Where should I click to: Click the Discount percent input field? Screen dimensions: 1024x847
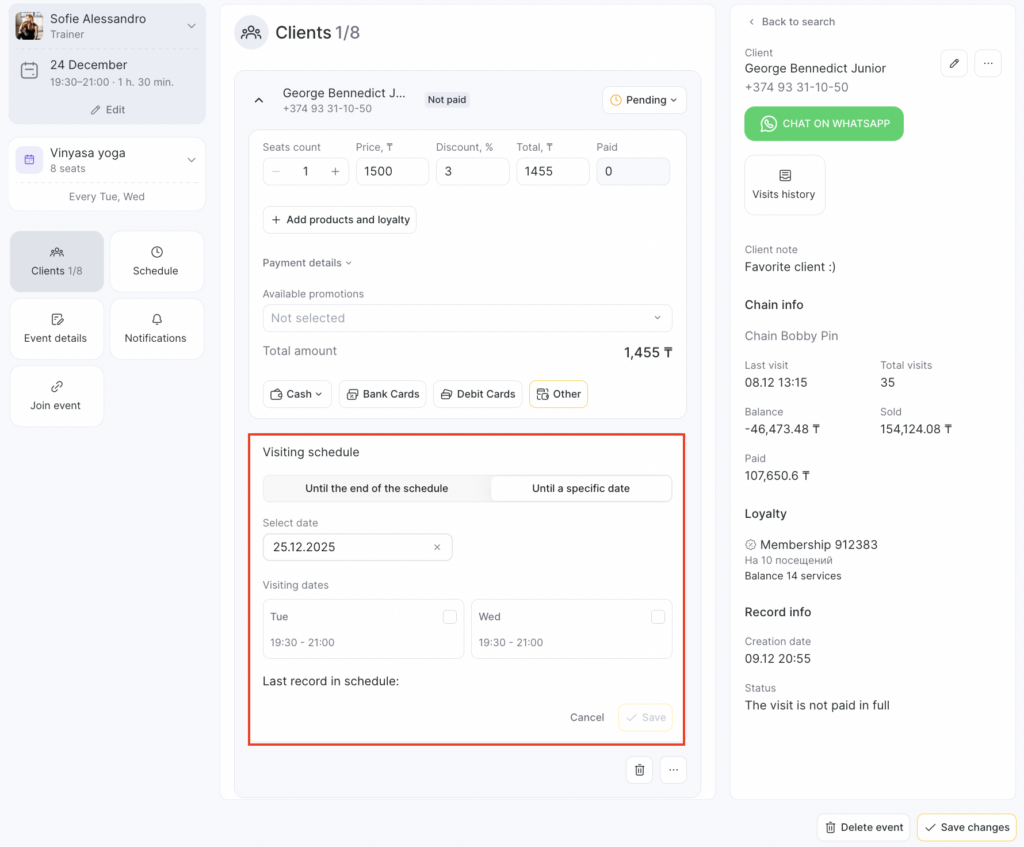tap(472, 171)
